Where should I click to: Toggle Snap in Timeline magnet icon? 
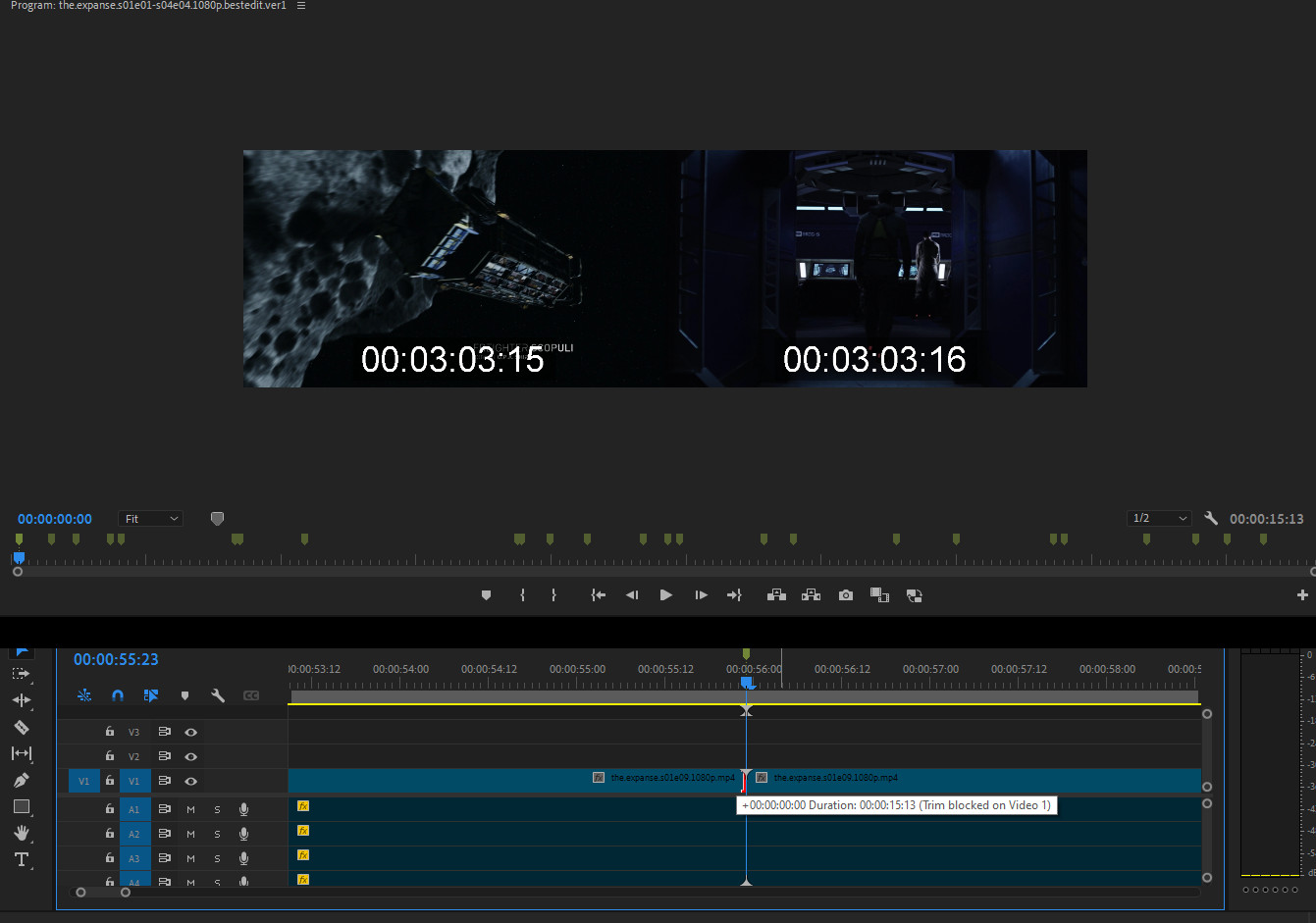tap(118, 695)
